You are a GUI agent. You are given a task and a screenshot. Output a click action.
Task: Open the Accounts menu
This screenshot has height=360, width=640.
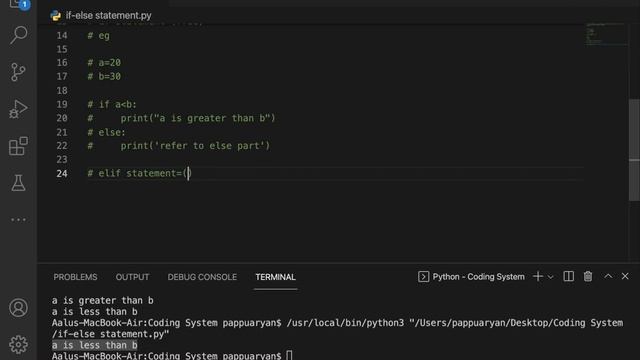18,308
